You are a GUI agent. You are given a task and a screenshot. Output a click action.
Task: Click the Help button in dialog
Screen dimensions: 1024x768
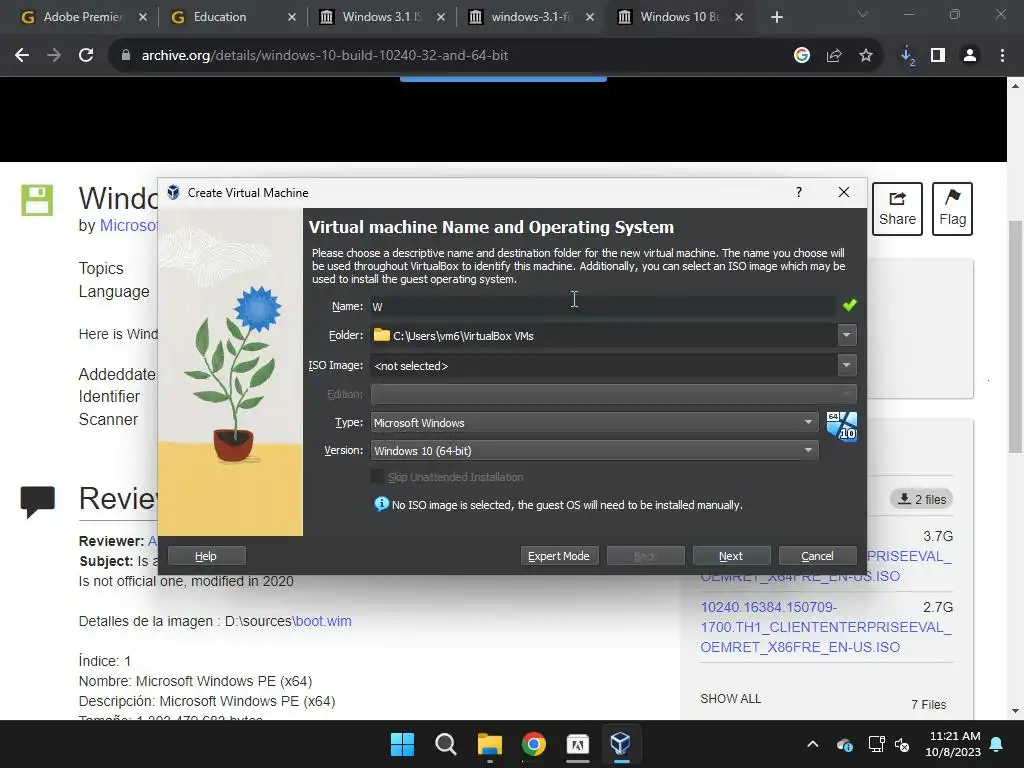click(206, 556)
